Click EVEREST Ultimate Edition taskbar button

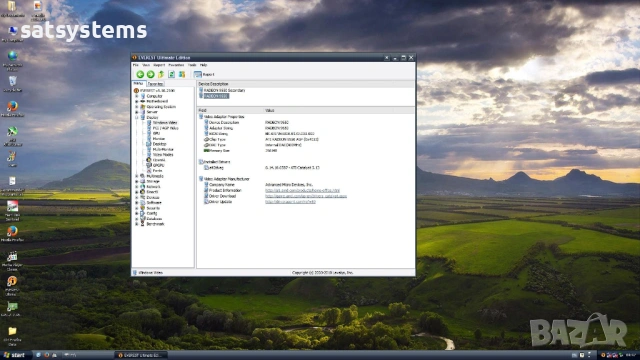[140, 355]
